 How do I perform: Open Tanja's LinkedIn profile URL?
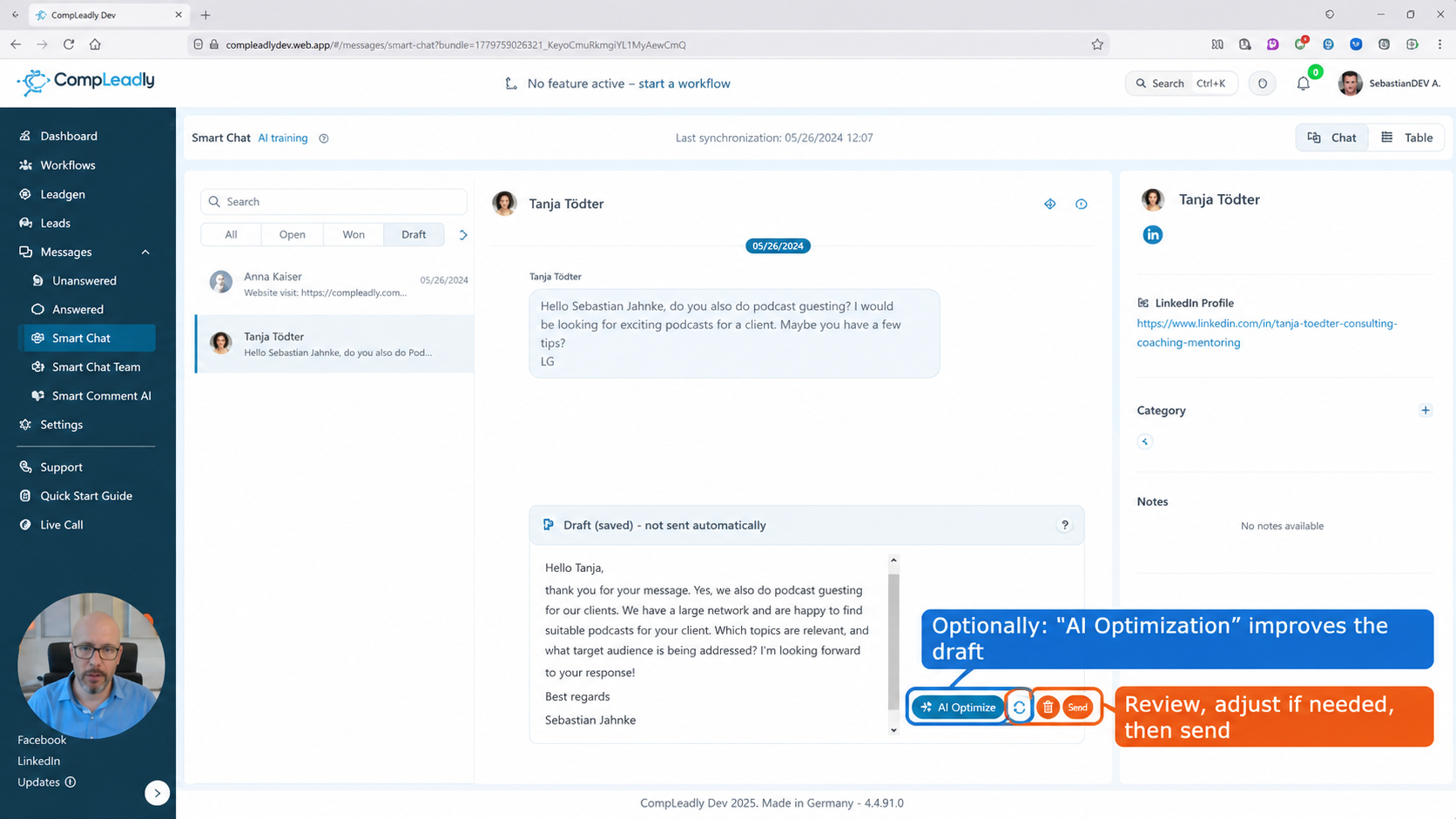(x=1267, y=332)
